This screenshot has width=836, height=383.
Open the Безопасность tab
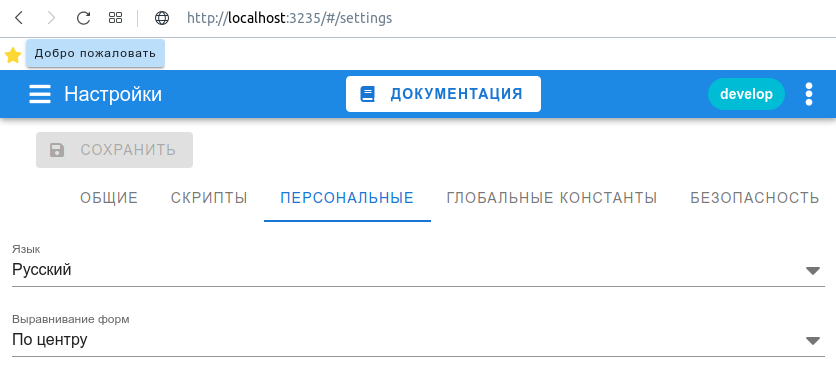tap(754, 198)
